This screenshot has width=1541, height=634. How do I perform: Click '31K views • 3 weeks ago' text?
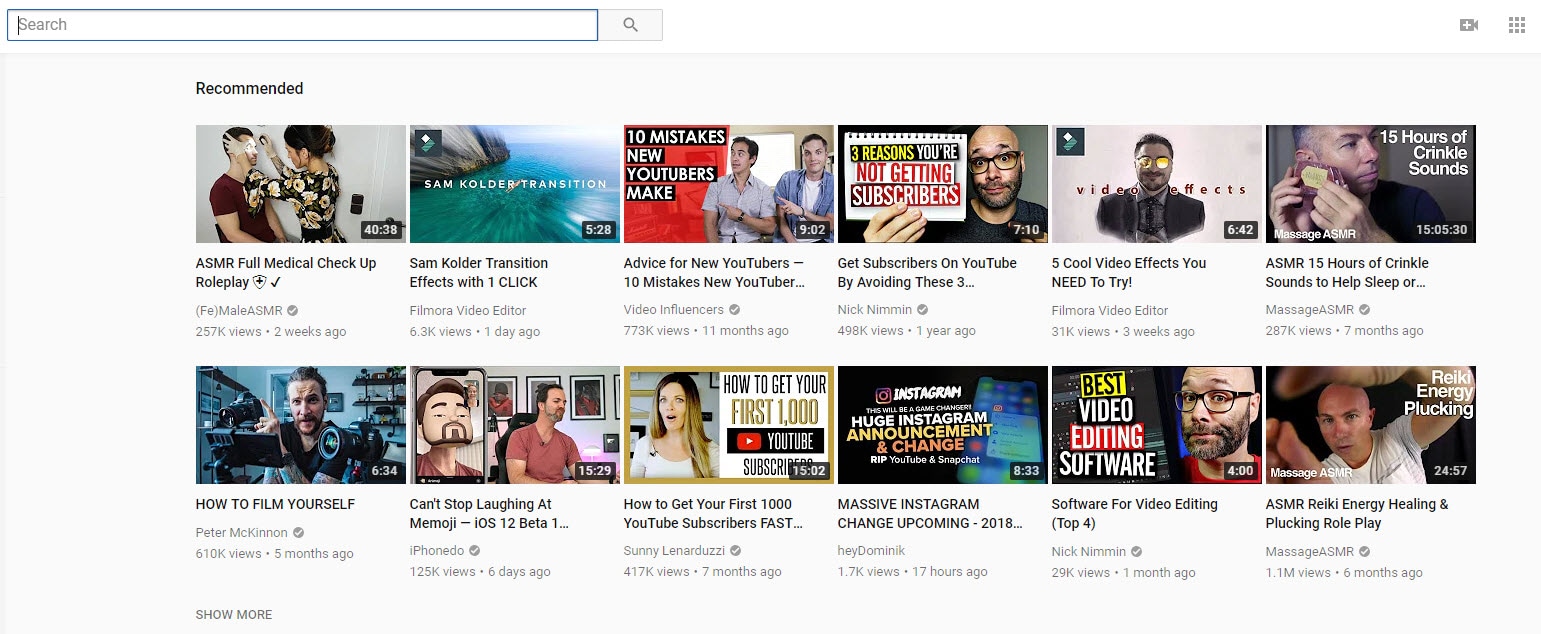1123,331
